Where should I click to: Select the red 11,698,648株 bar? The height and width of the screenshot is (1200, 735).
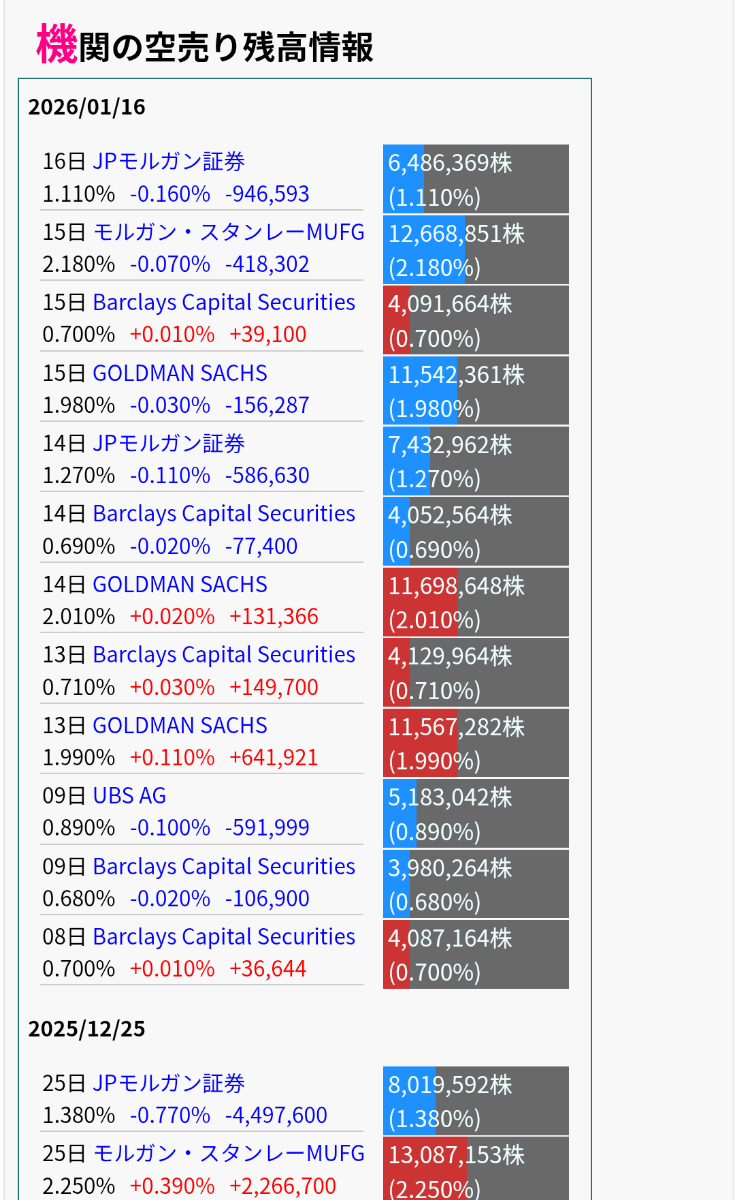475,602
